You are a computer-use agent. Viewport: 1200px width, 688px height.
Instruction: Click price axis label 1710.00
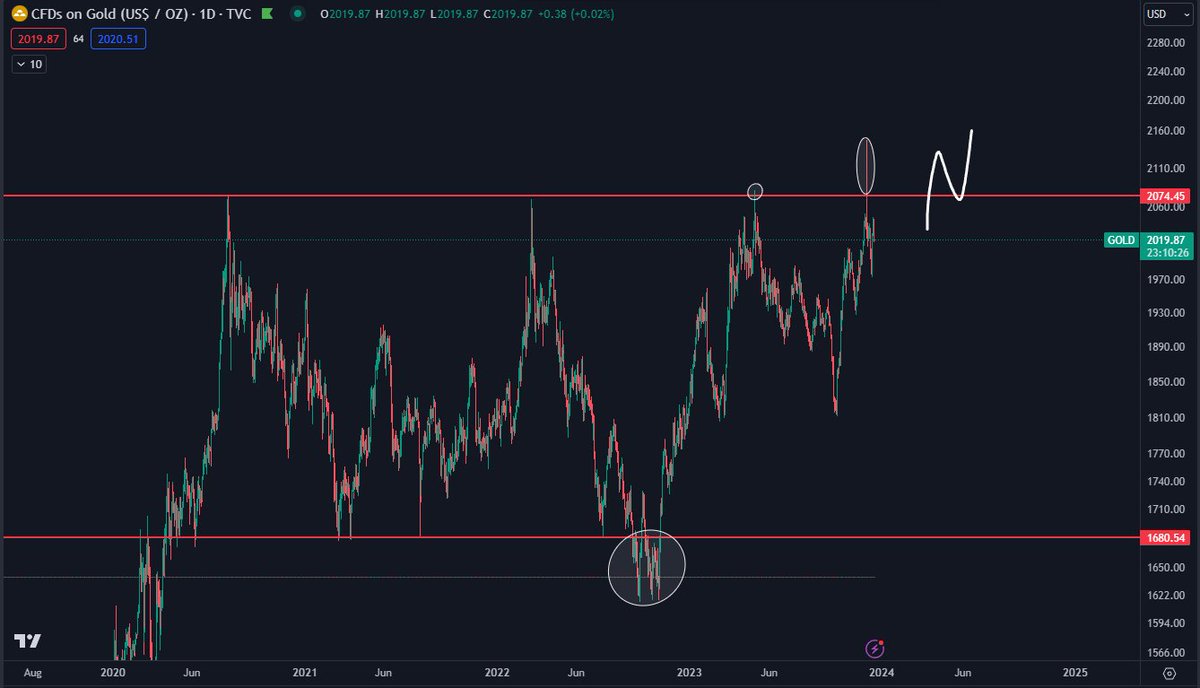pos(1166,509)
